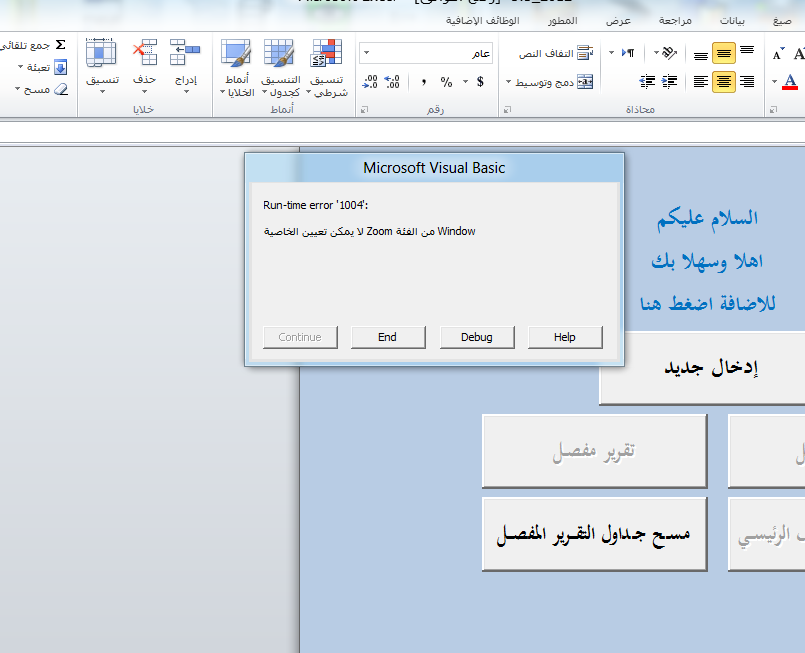Image resolution: width=805 pixels, height=653 pixels.
Task: Click the Insert cells (إدراج) icon
Action: [185, 52]
